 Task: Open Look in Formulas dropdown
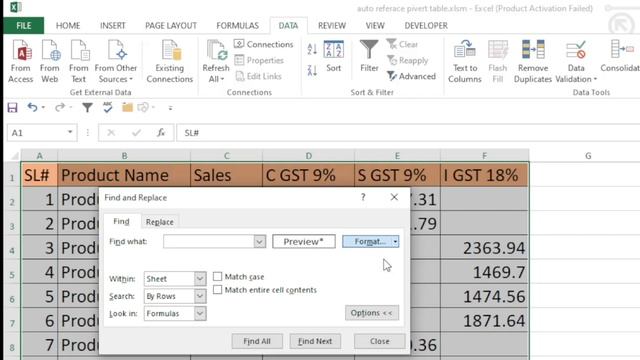(x=200, y=313)
